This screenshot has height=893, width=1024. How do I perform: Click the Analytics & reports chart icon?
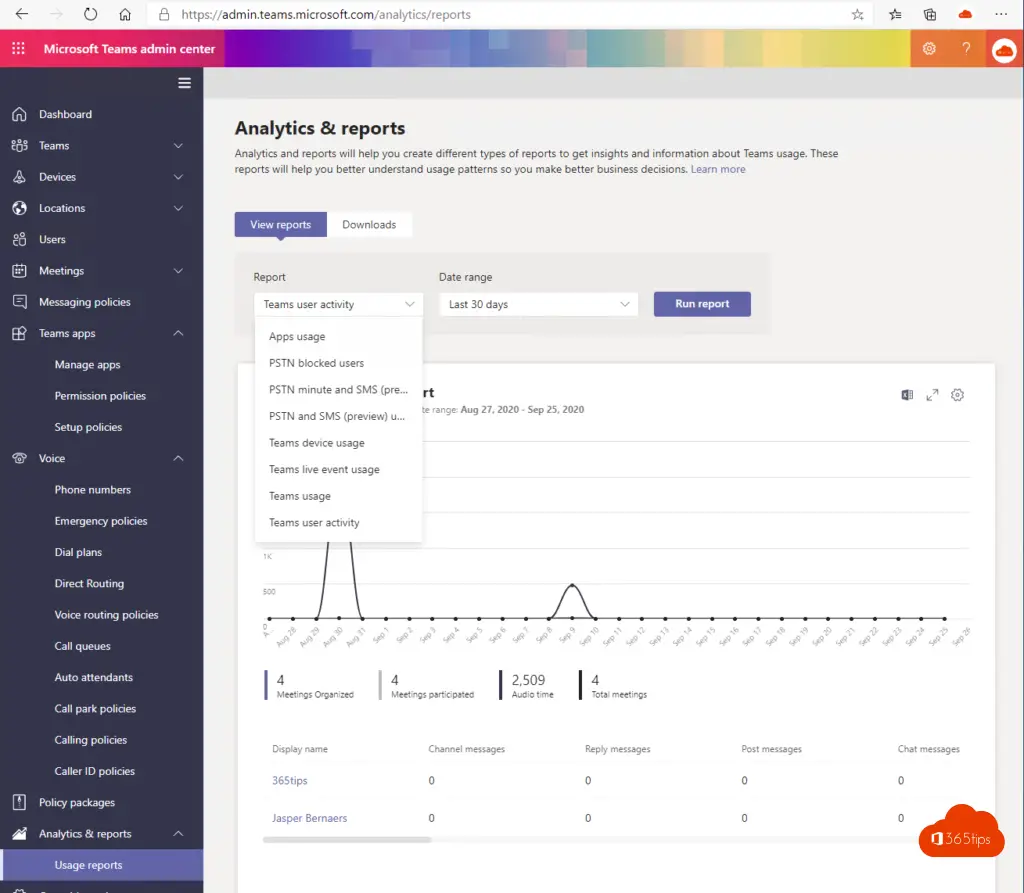[x=20, y=834]
